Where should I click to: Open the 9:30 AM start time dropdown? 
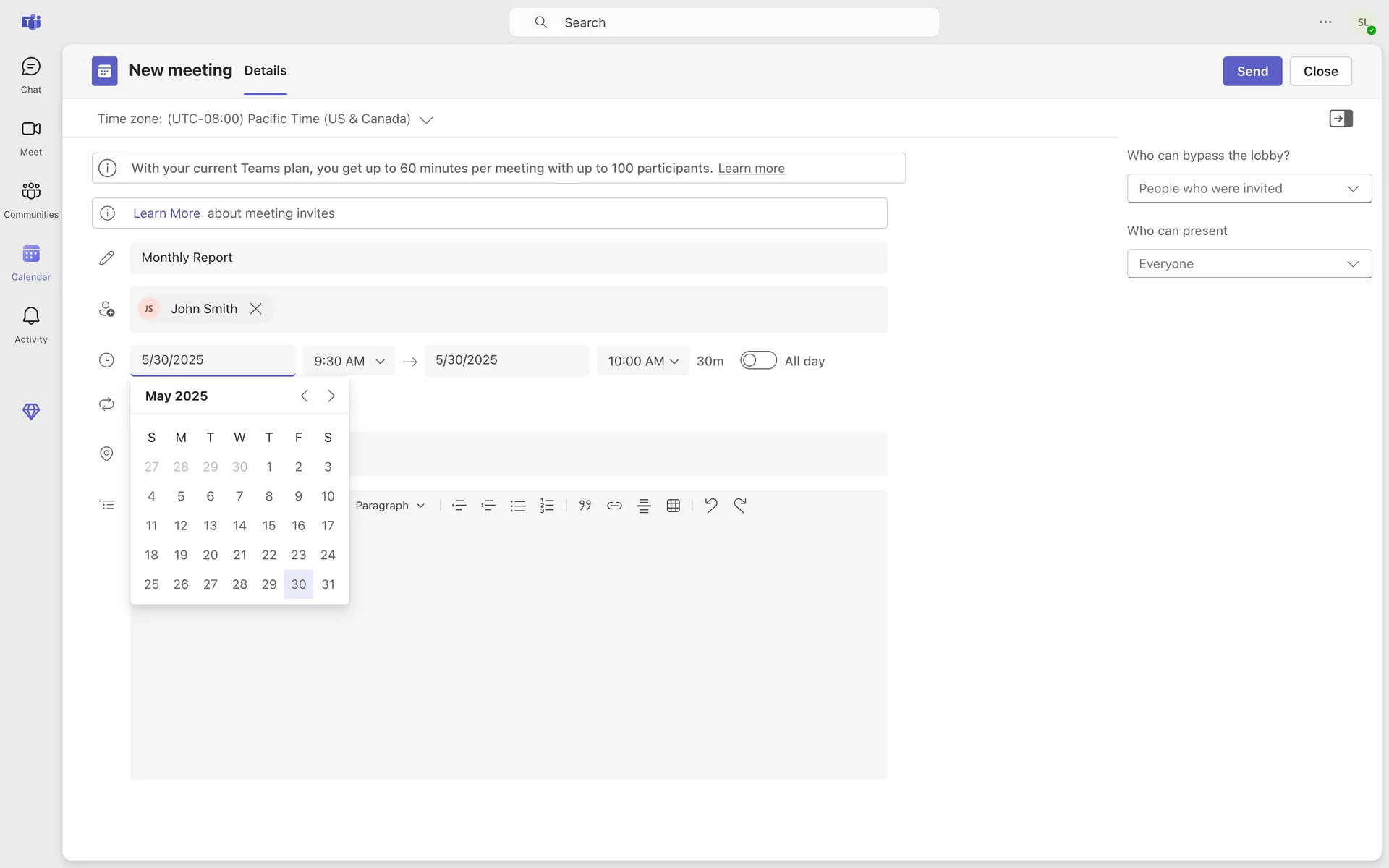click(349, 361)
